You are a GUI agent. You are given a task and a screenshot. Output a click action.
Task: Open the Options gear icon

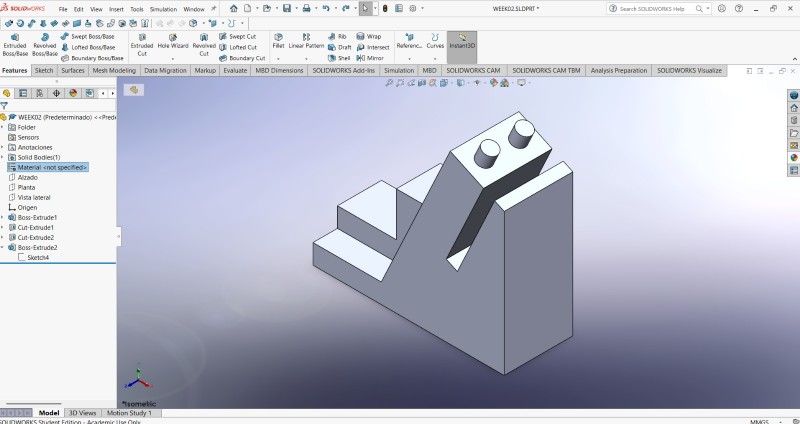(413, 9)
